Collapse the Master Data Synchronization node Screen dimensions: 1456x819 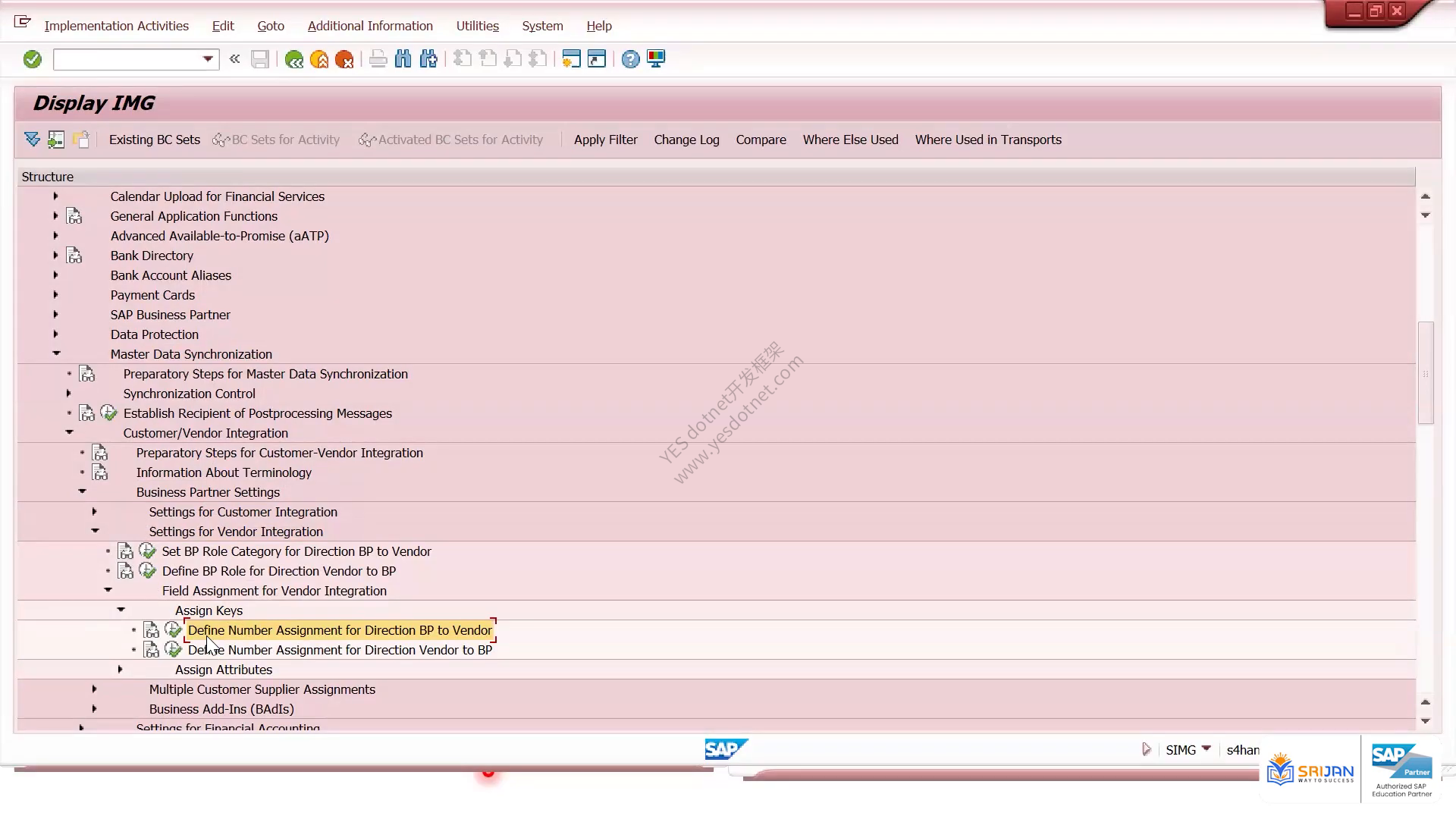56,353
